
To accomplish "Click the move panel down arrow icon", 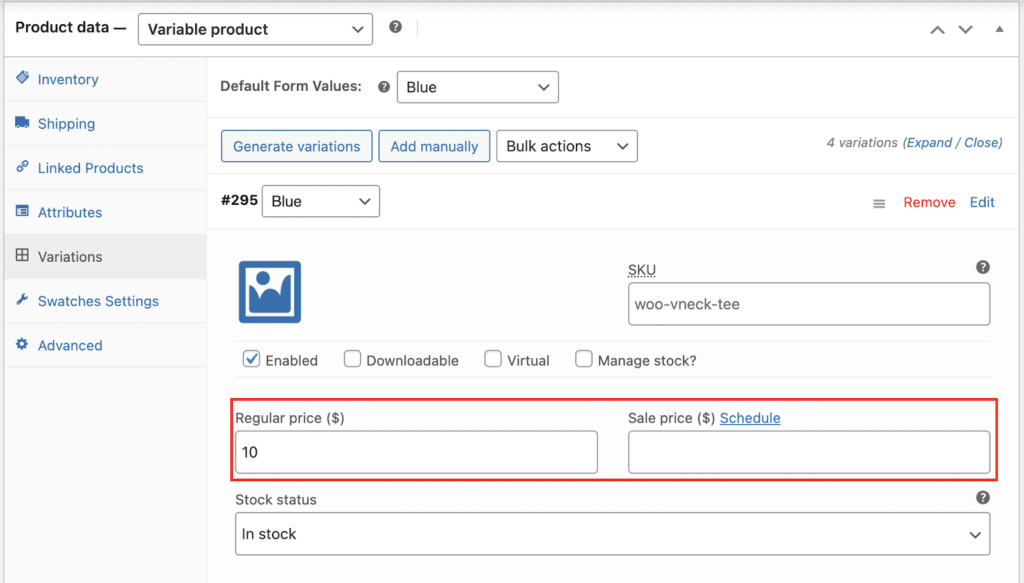I will coord(965,30).
